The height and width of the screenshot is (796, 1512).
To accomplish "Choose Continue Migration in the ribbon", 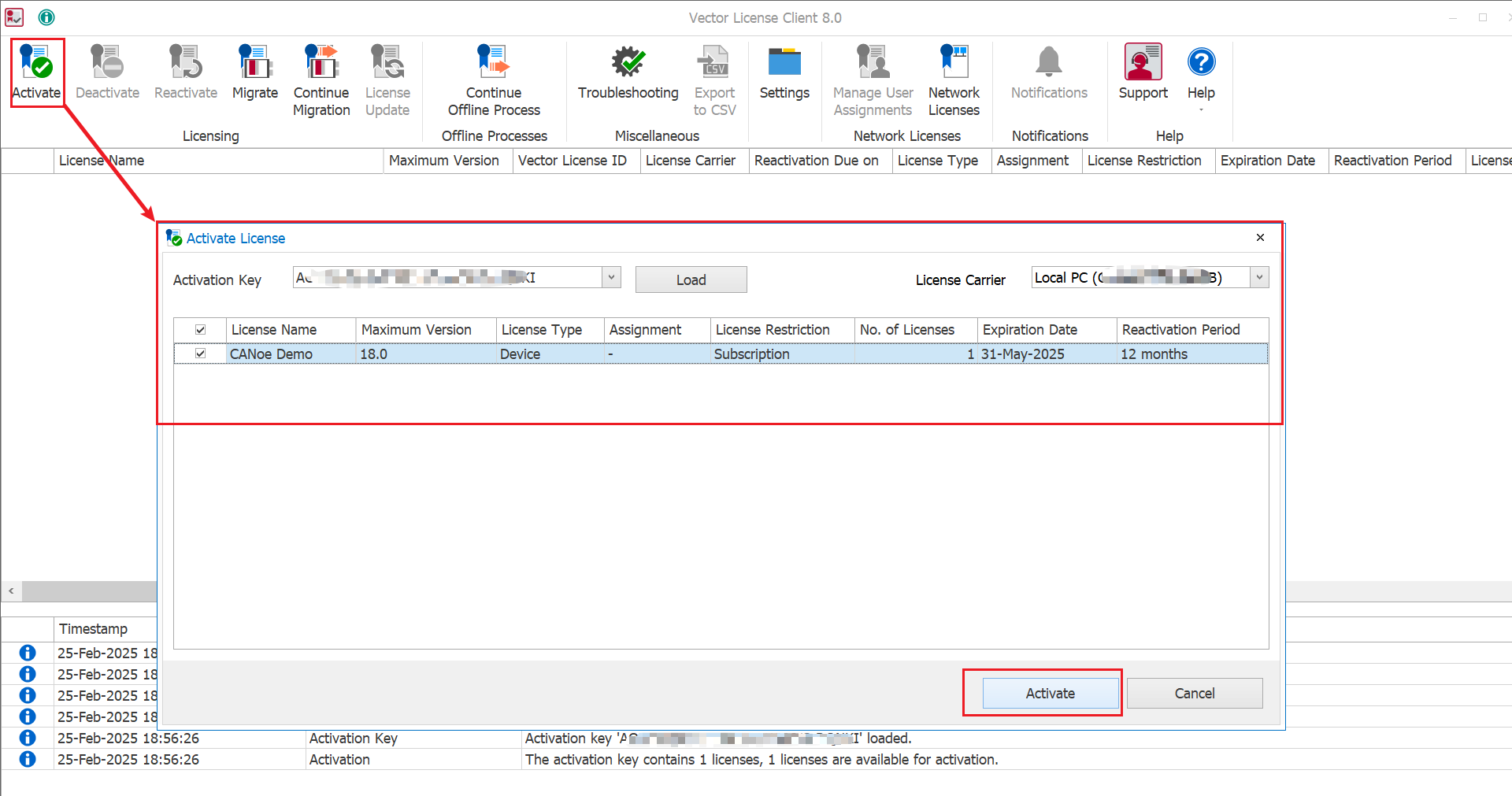I will pyautogui.click(x=321, y=62).
